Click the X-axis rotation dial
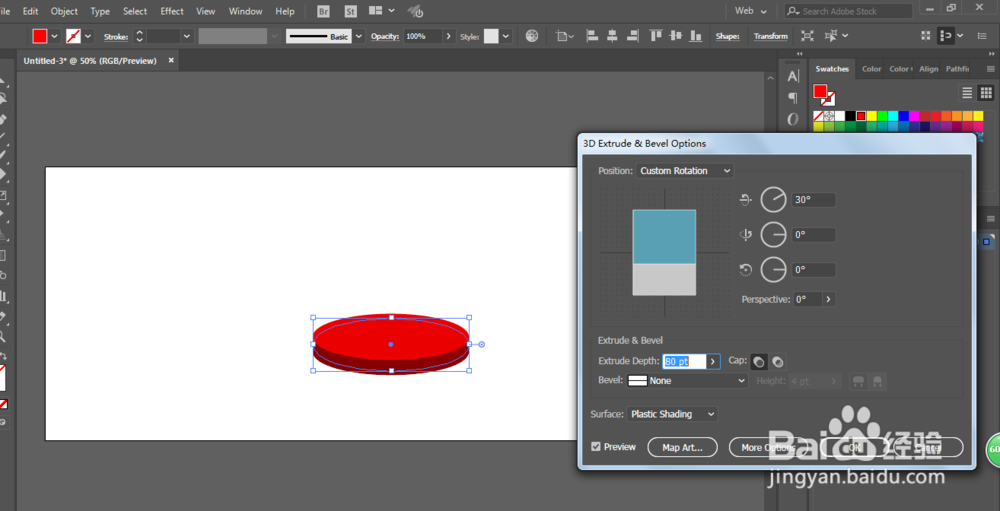 click(x=774, y=200)
